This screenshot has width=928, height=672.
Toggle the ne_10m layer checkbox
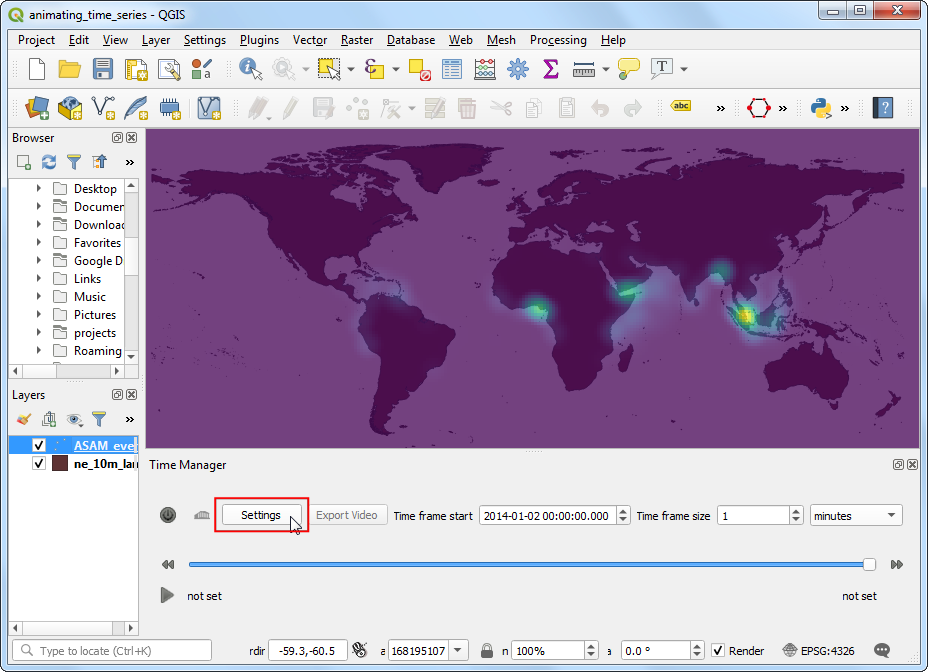39,464
